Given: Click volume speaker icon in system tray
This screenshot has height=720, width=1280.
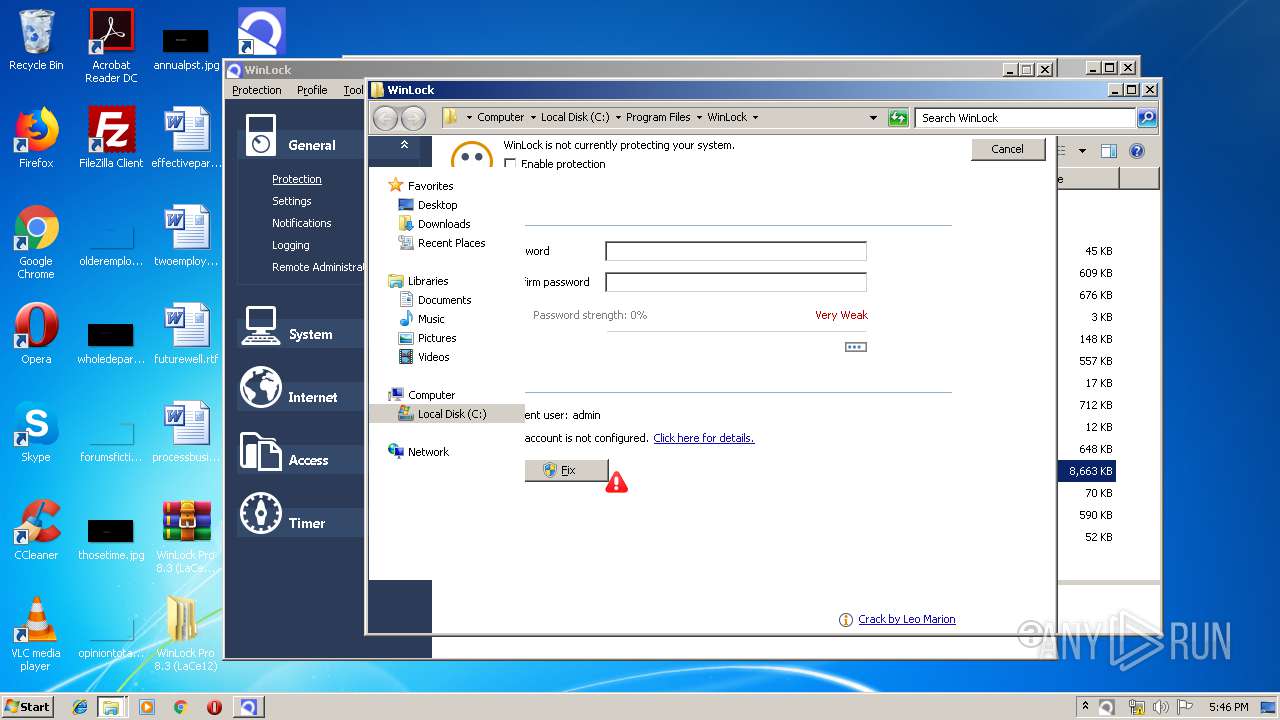Looking at the screenshot, I should click(x=1160, y=707).
